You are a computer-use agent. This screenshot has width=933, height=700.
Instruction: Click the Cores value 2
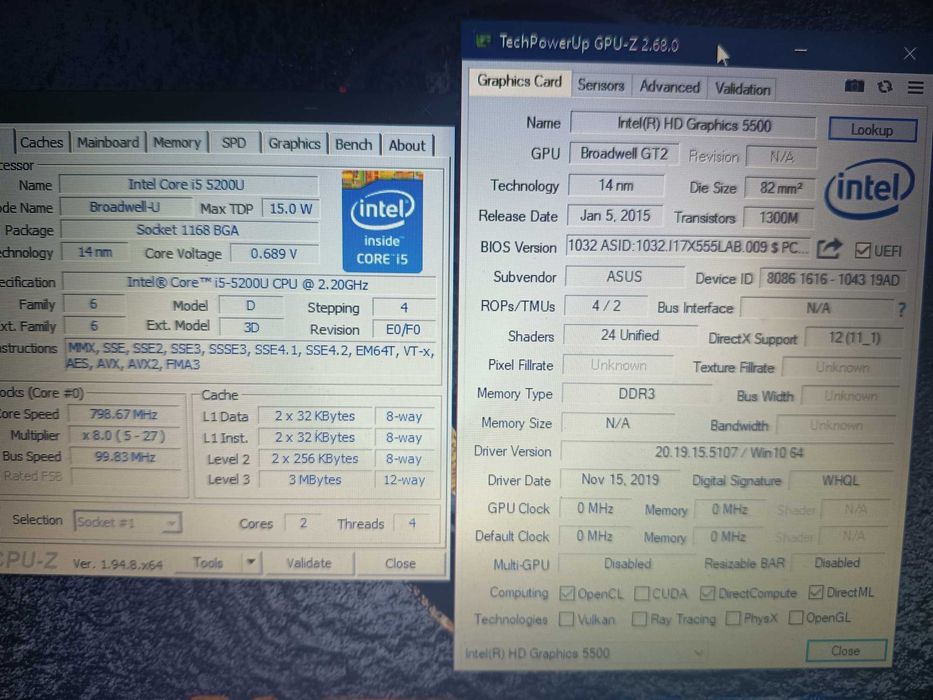(x=303, y=523)
